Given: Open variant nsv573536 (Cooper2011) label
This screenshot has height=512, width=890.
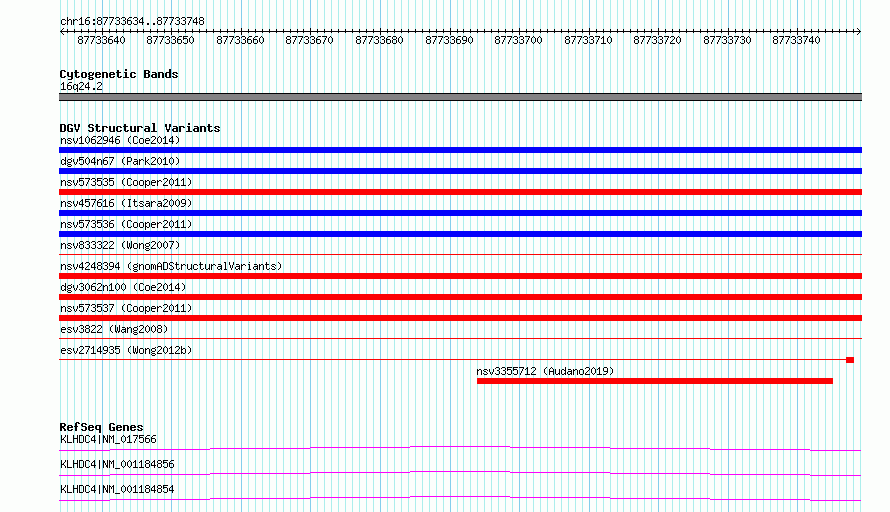Looking at the screenshot, I should pos(126,224).
